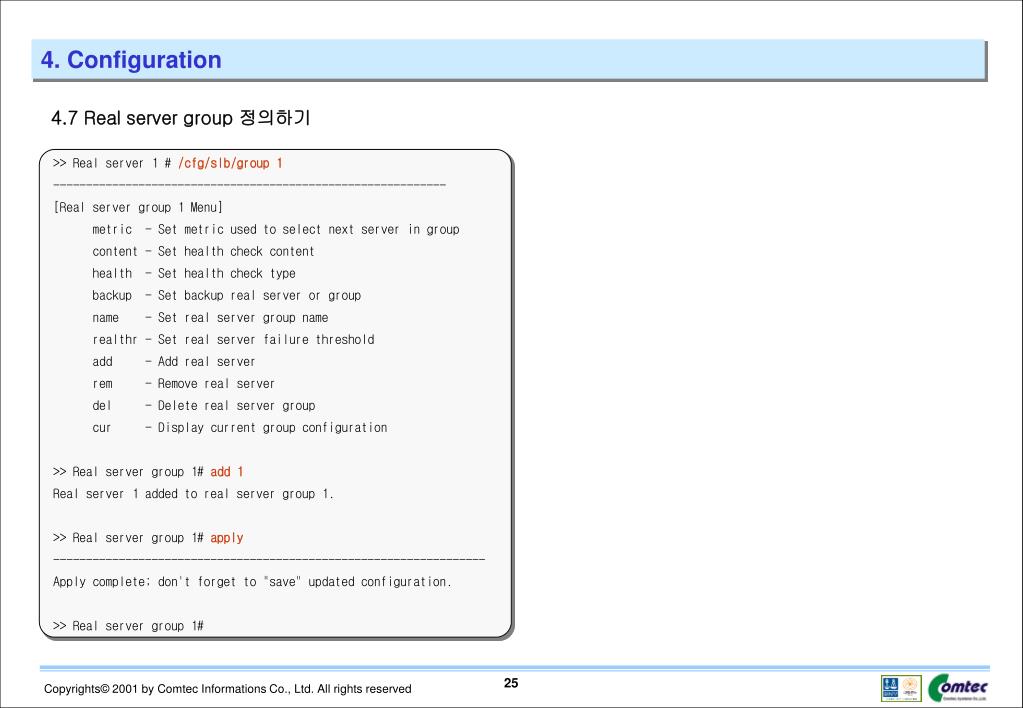
Task: Click the 'Apply complete' message line
Action: [x=252, y=581]
